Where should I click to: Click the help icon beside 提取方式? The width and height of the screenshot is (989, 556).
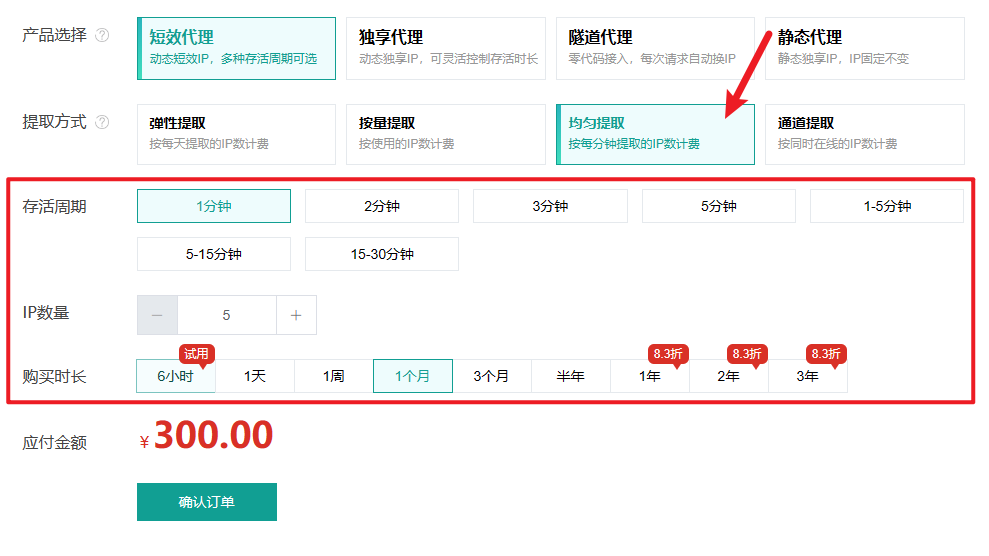(x=102, y=123)
